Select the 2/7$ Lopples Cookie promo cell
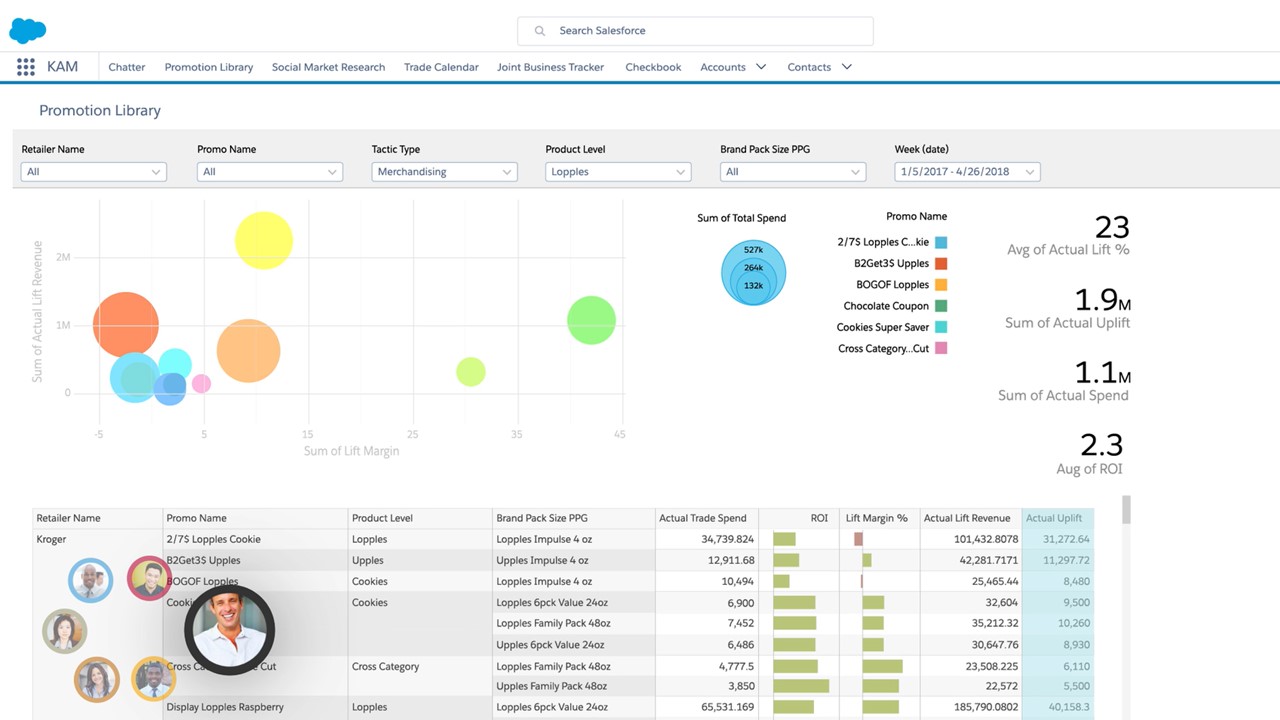1280x720 pixels. pos(213,539)
